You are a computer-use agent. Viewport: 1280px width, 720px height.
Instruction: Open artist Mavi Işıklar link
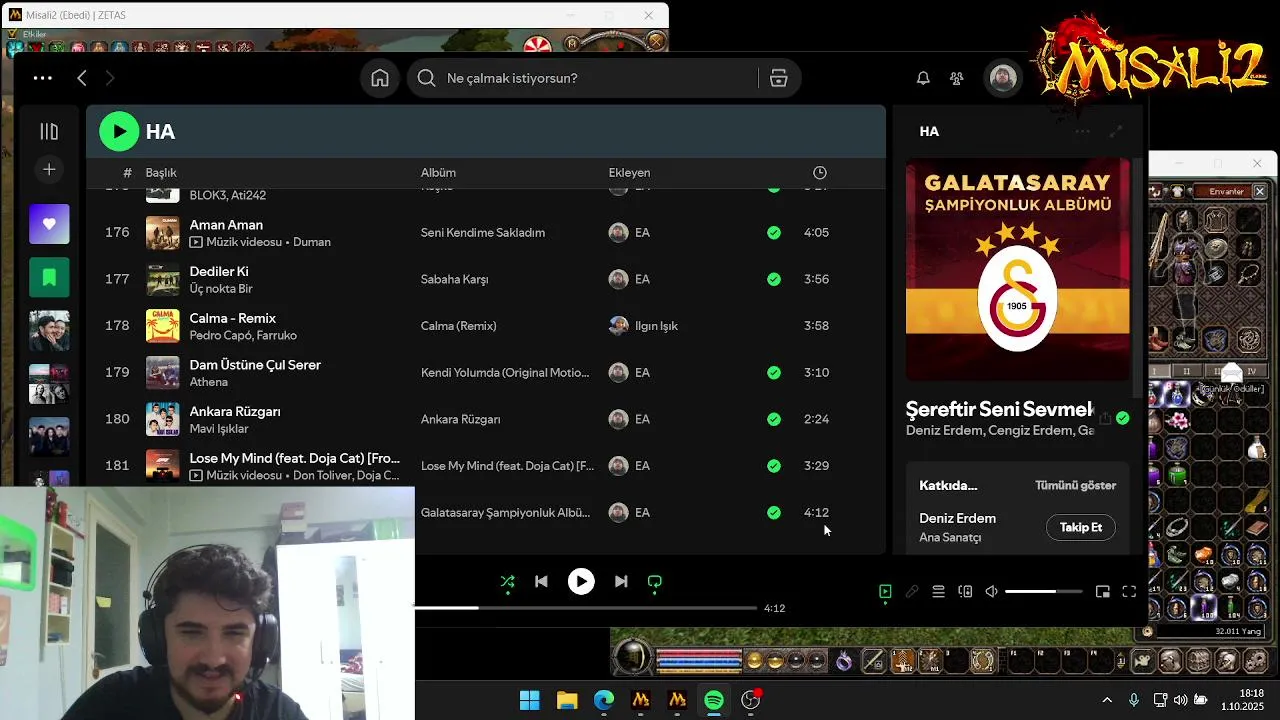[219, 429]
